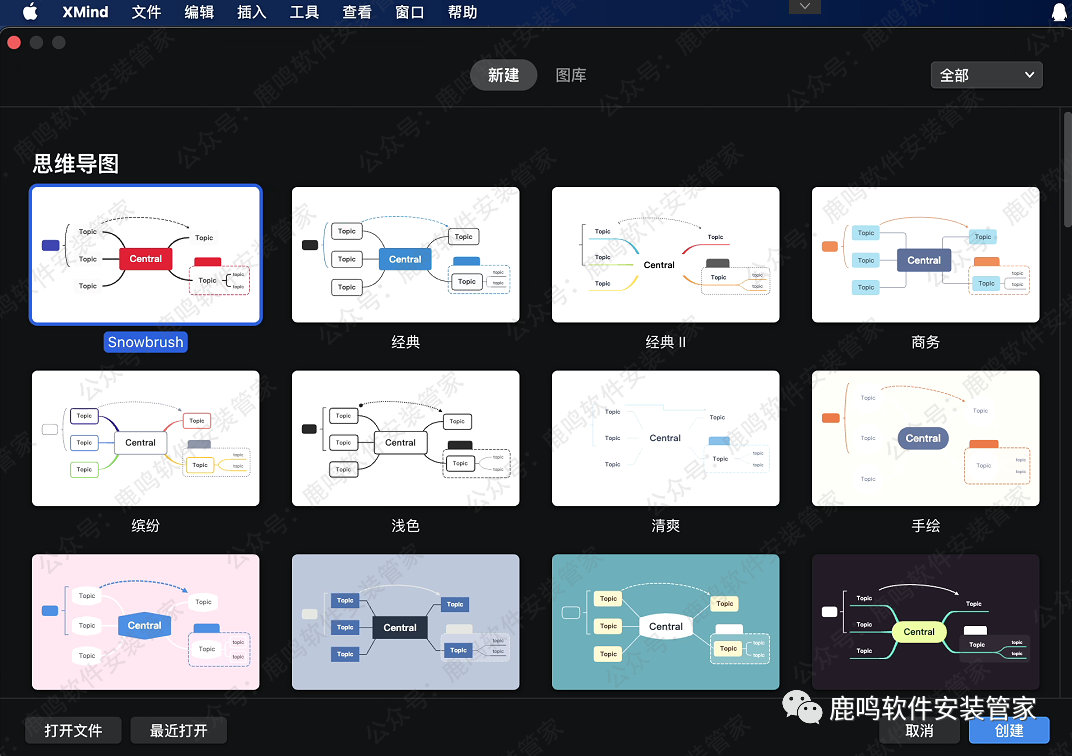Click the Apple logo menu icon
Screen dimensions: 1072x756
click(x=29, y=12)
